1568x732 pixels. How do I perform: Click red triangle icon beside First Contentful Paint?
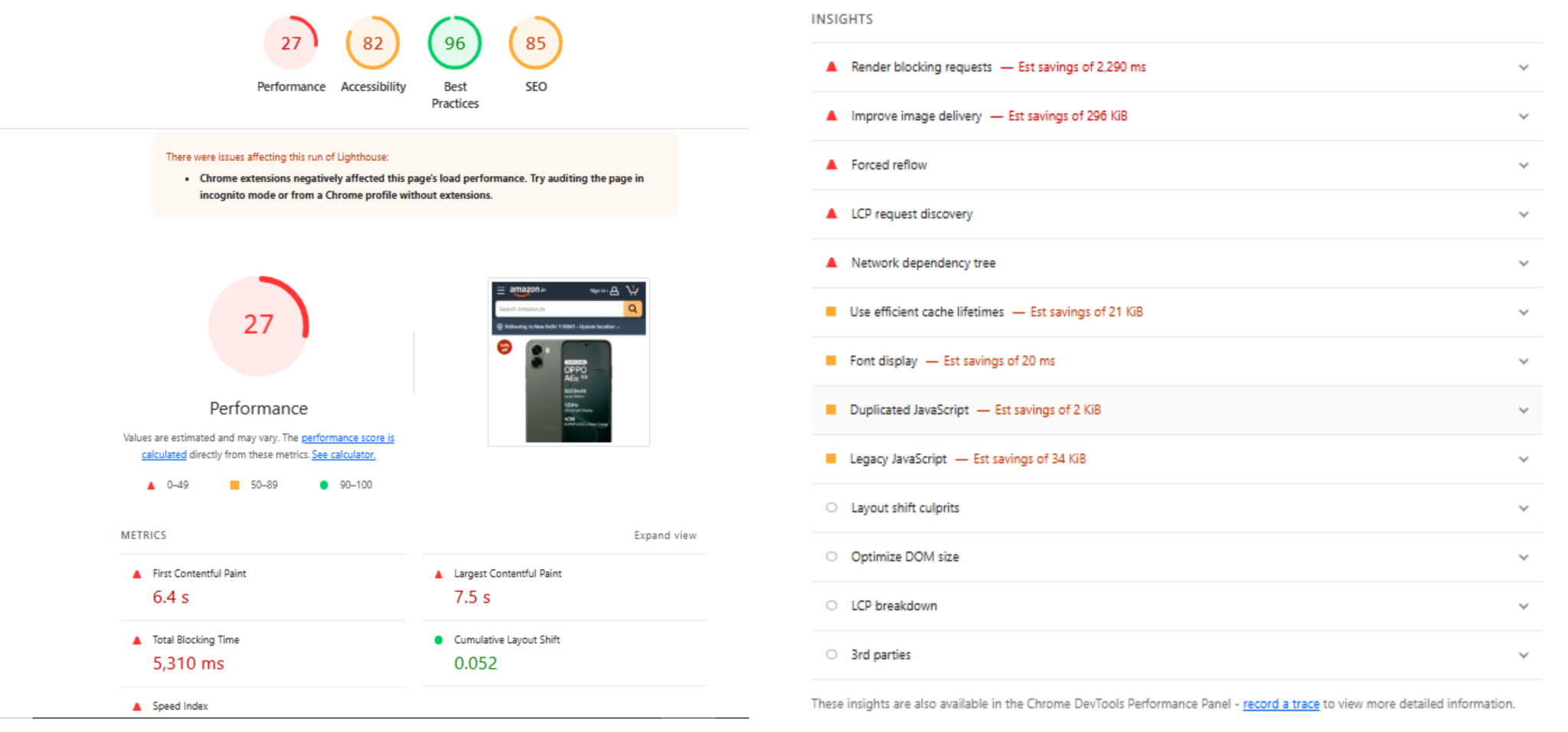[137, 574]
